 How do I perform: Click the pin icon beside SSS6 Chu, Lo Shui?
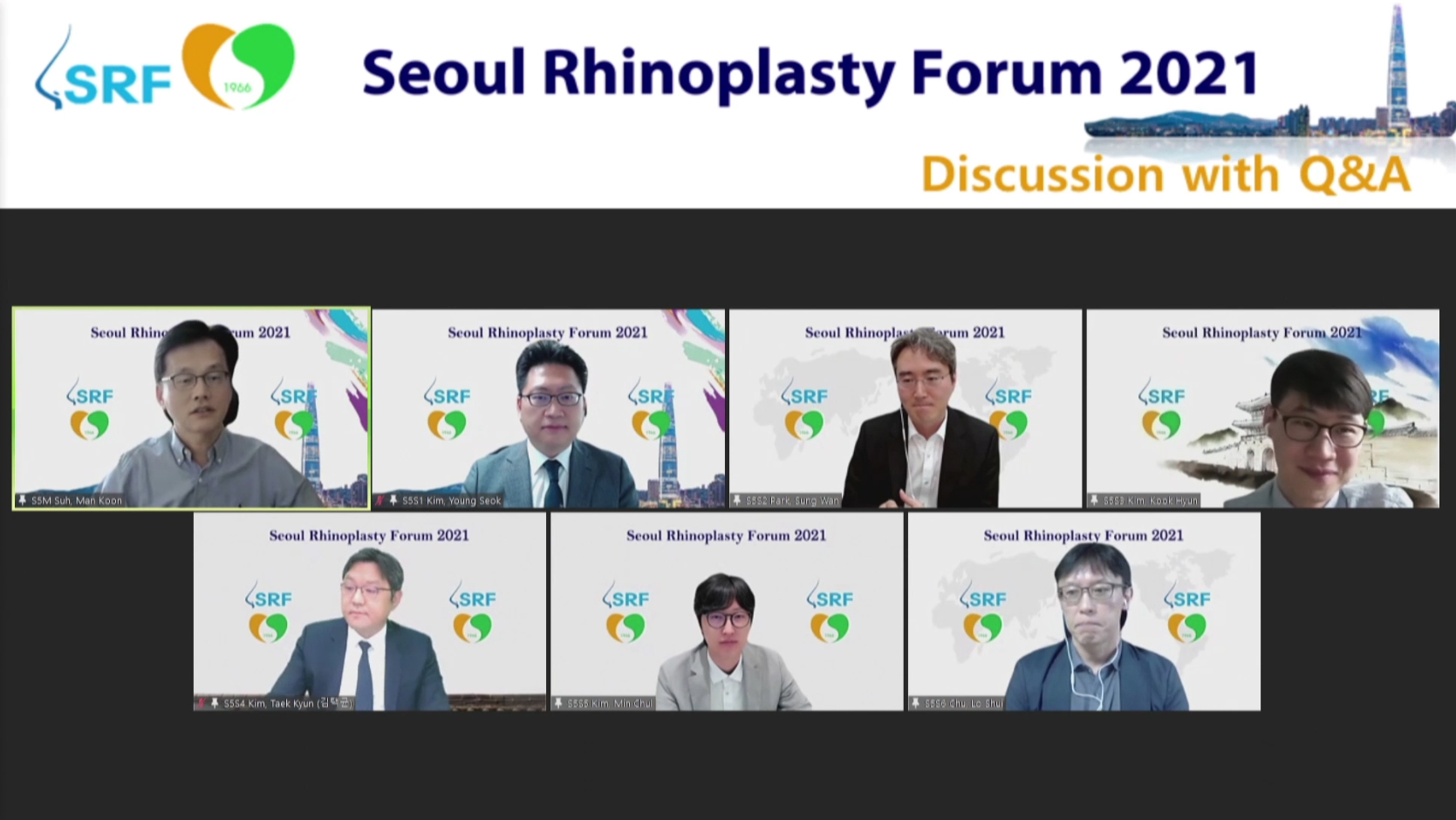pos(915,703)
